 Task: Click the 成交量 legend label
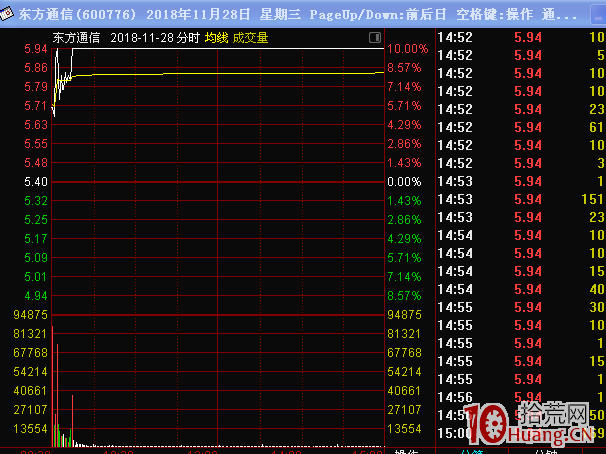[250, 38]
